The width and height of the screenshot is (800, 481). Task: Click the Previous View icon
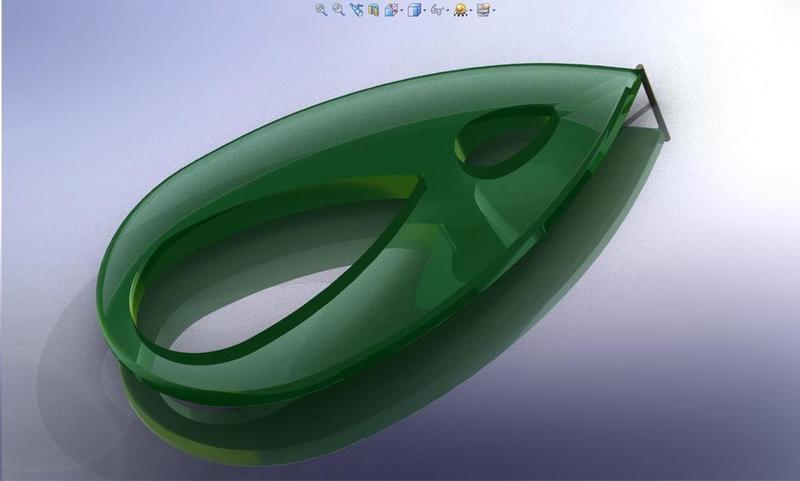pyautogui.click(x=356, y=10)
